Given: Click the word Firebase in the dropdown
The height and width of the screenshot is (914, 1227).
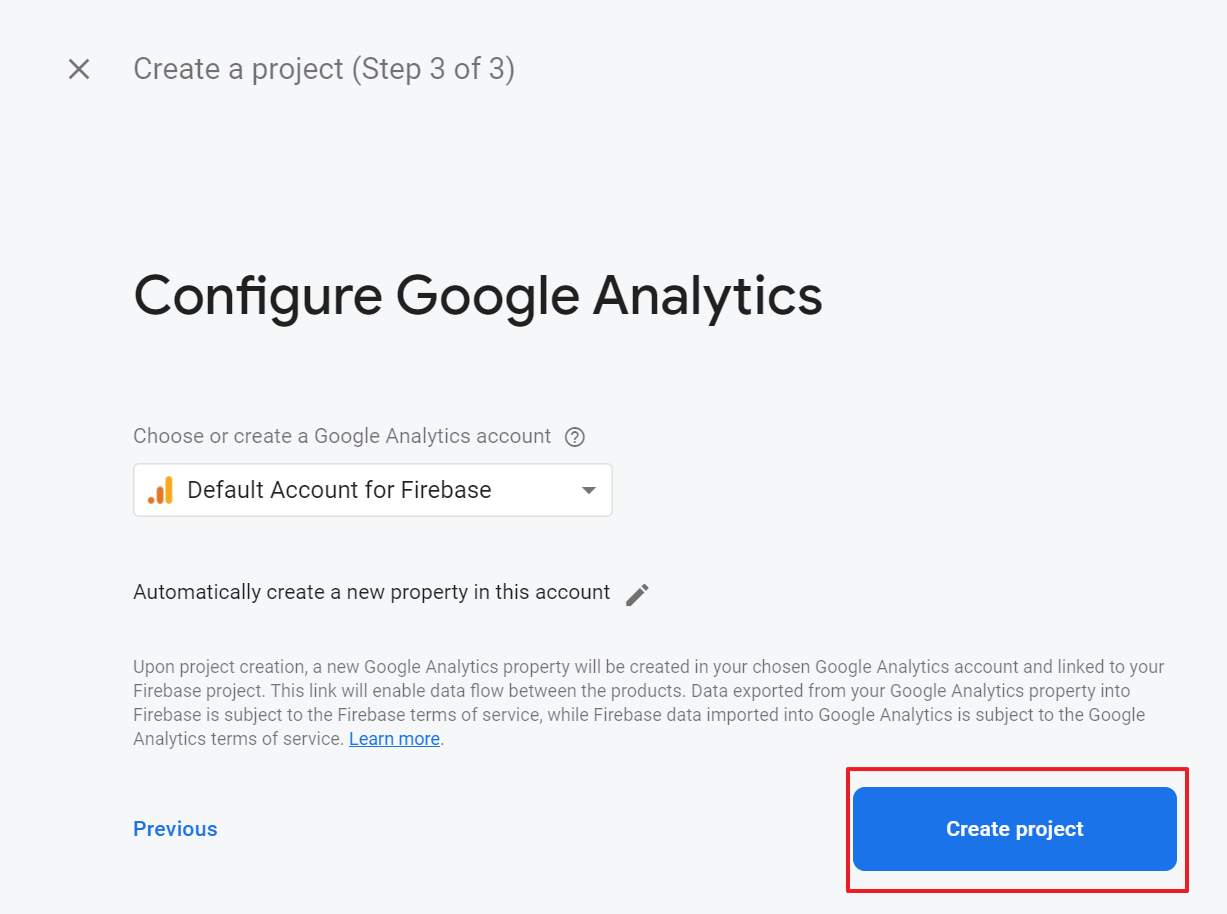Looking at the screenshot, I should tap(446, 490).
